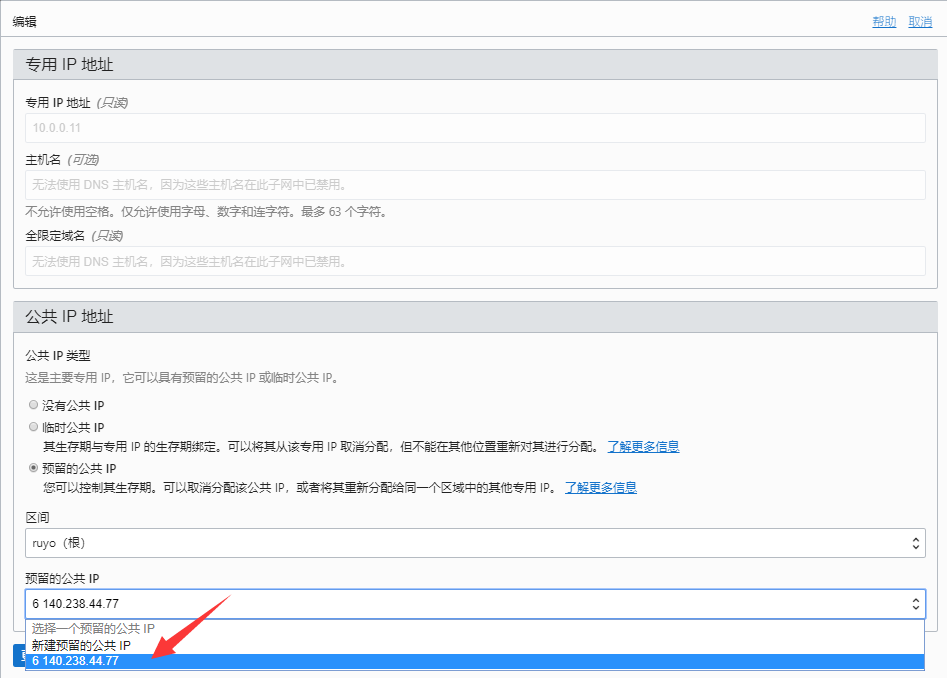Click the 取消 cancel link
Screen dimensions: 947x678
click(x=920, y=22)
